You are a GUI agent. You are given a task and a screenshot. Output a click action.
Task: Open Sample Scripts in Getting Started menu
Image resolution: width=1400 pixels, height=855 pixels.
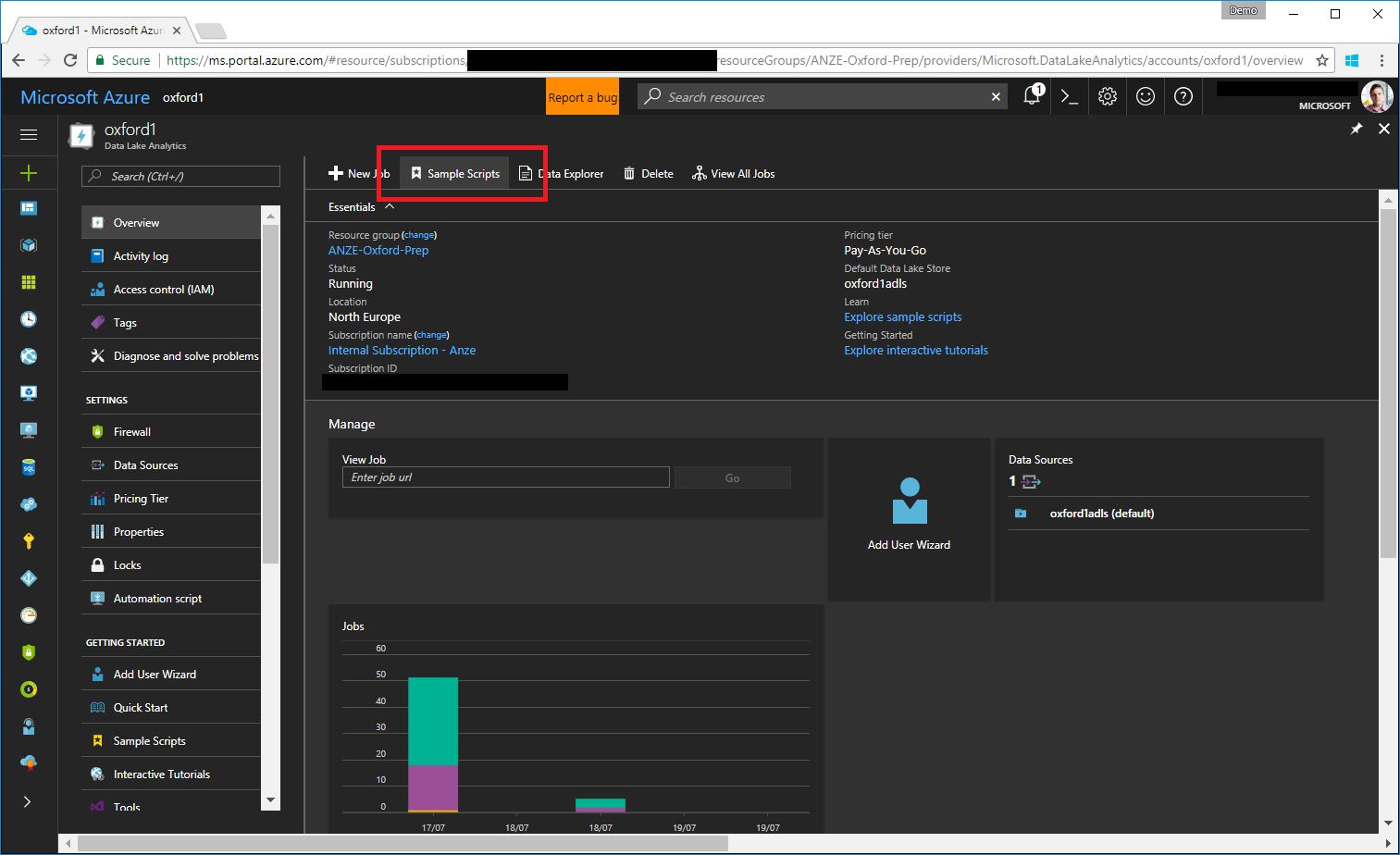172,741
